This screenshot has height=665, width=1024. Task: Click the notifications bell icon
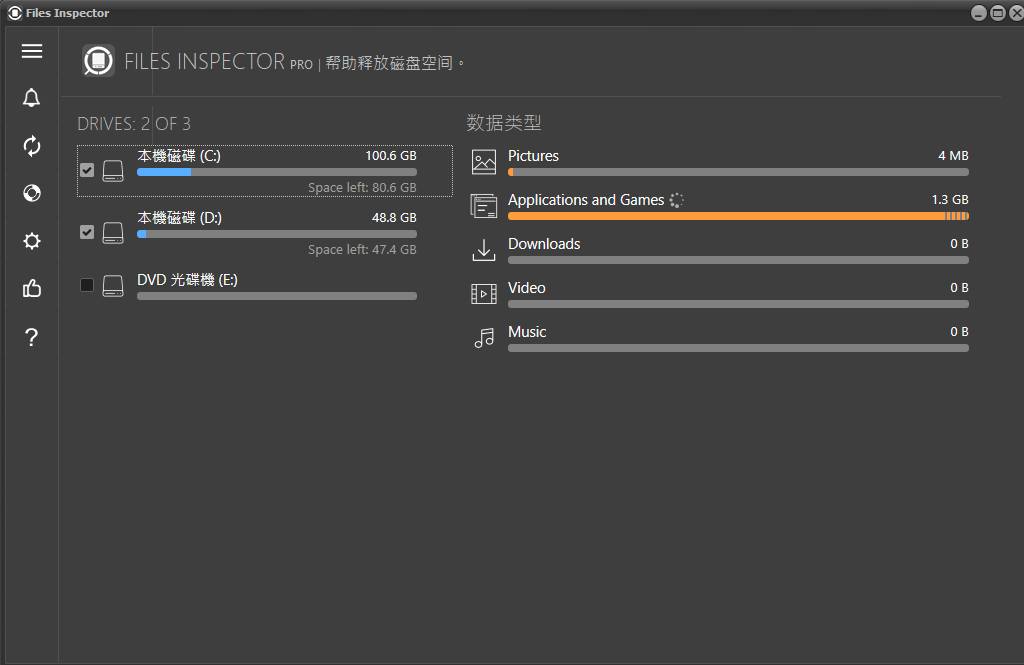coord(32,98)
